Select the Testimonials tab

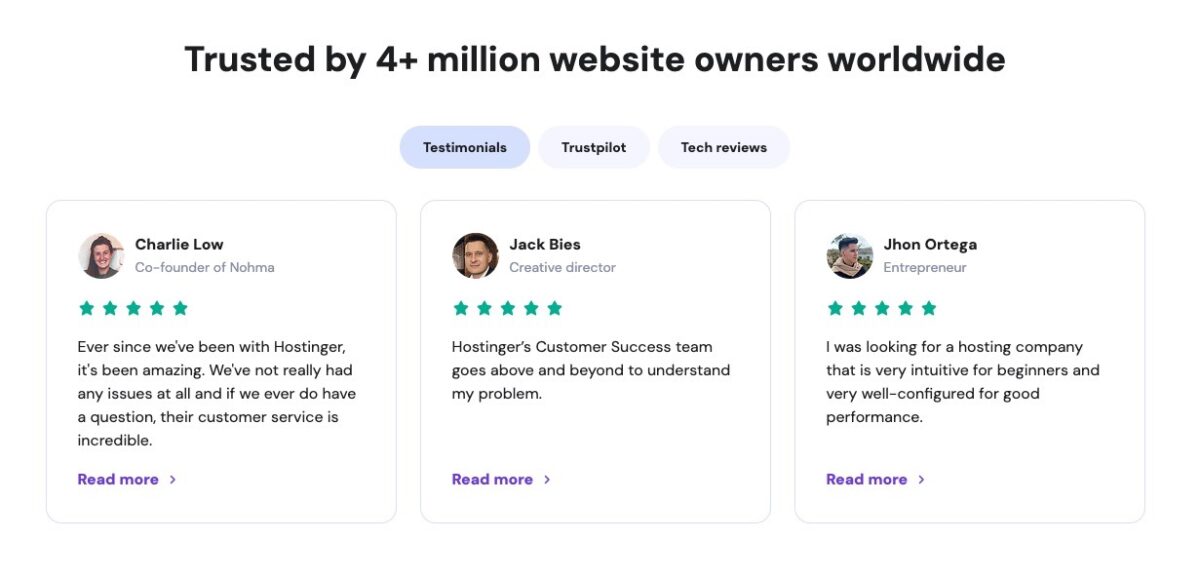click(x=464, y=146)
